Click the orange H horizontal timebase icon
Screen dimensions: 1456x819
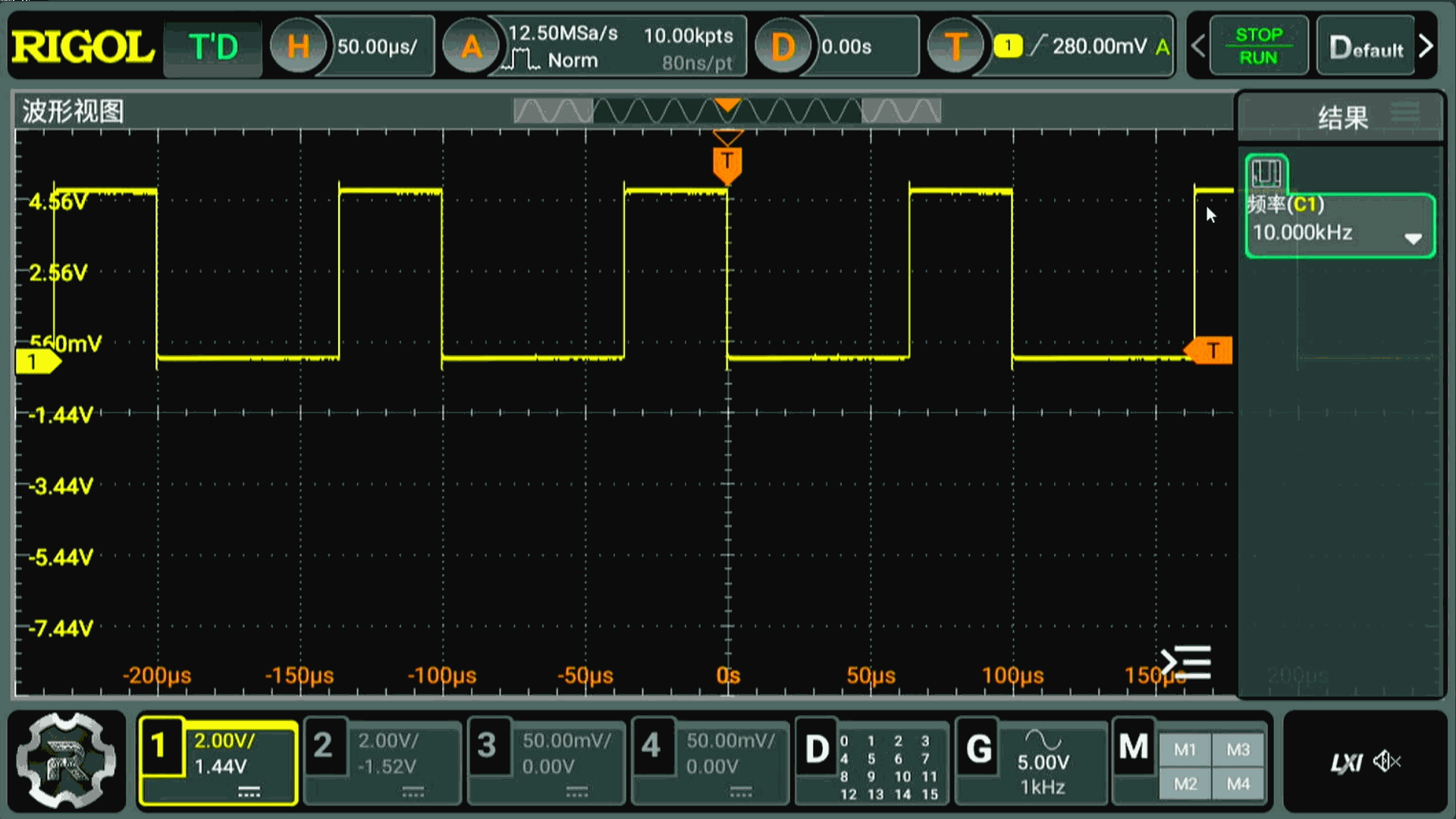point(298,47)
